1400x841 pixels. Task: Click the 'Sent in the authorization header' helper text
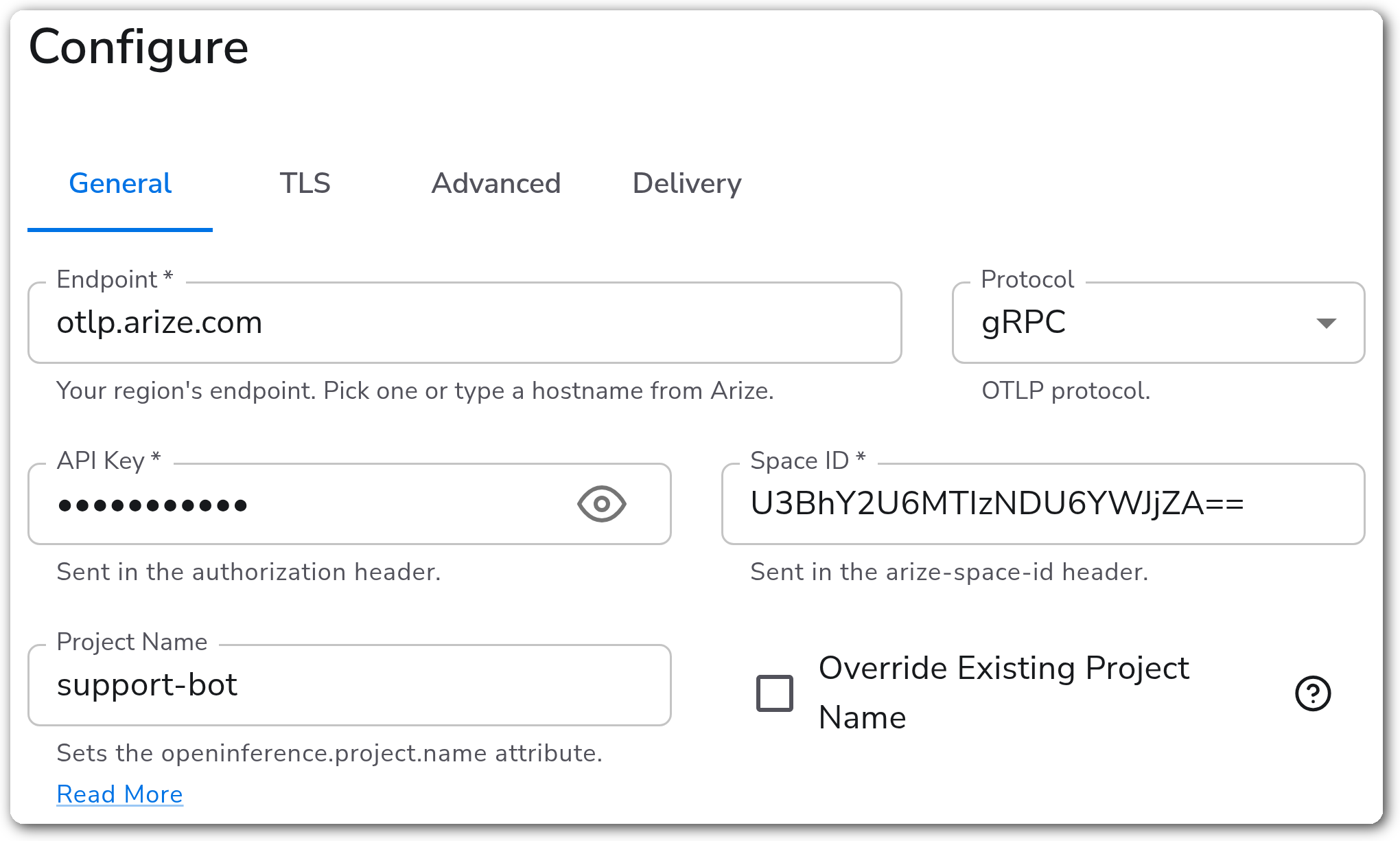point(248,572)
